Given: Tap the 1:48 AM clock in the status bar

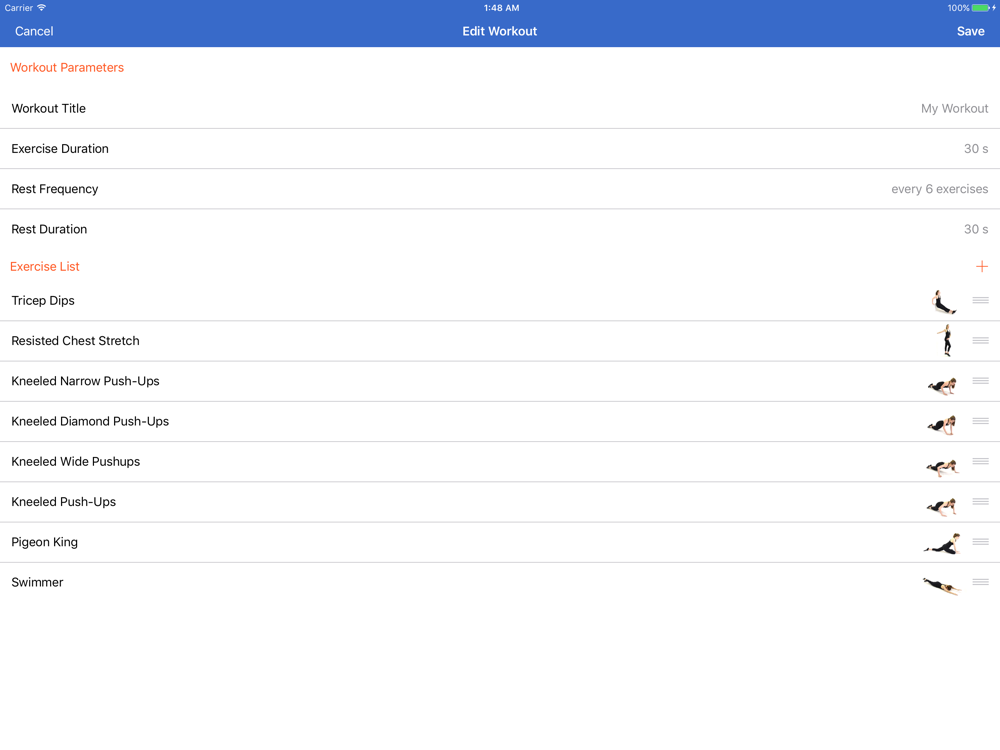Looking at the screenshot, I should point(501,8).
